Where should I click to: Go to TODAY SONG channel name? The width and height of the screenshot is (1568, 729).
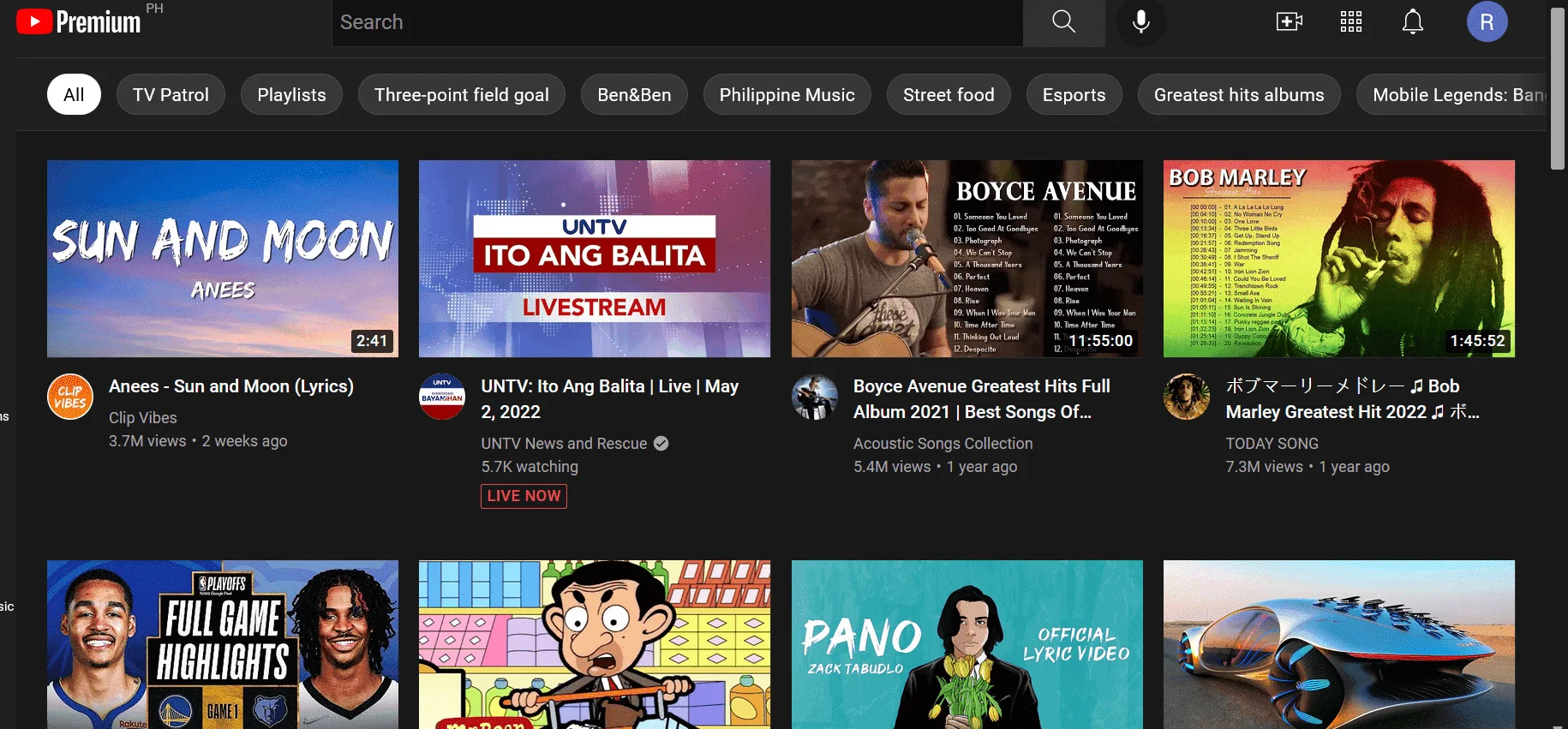1272,444
